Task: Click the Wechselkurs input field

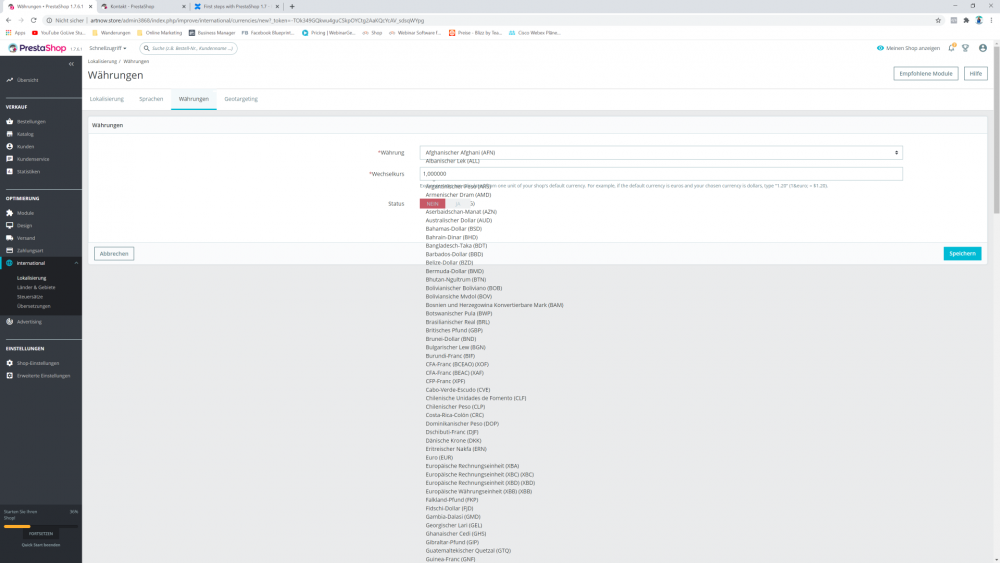Action: click(x=661, y=173)
